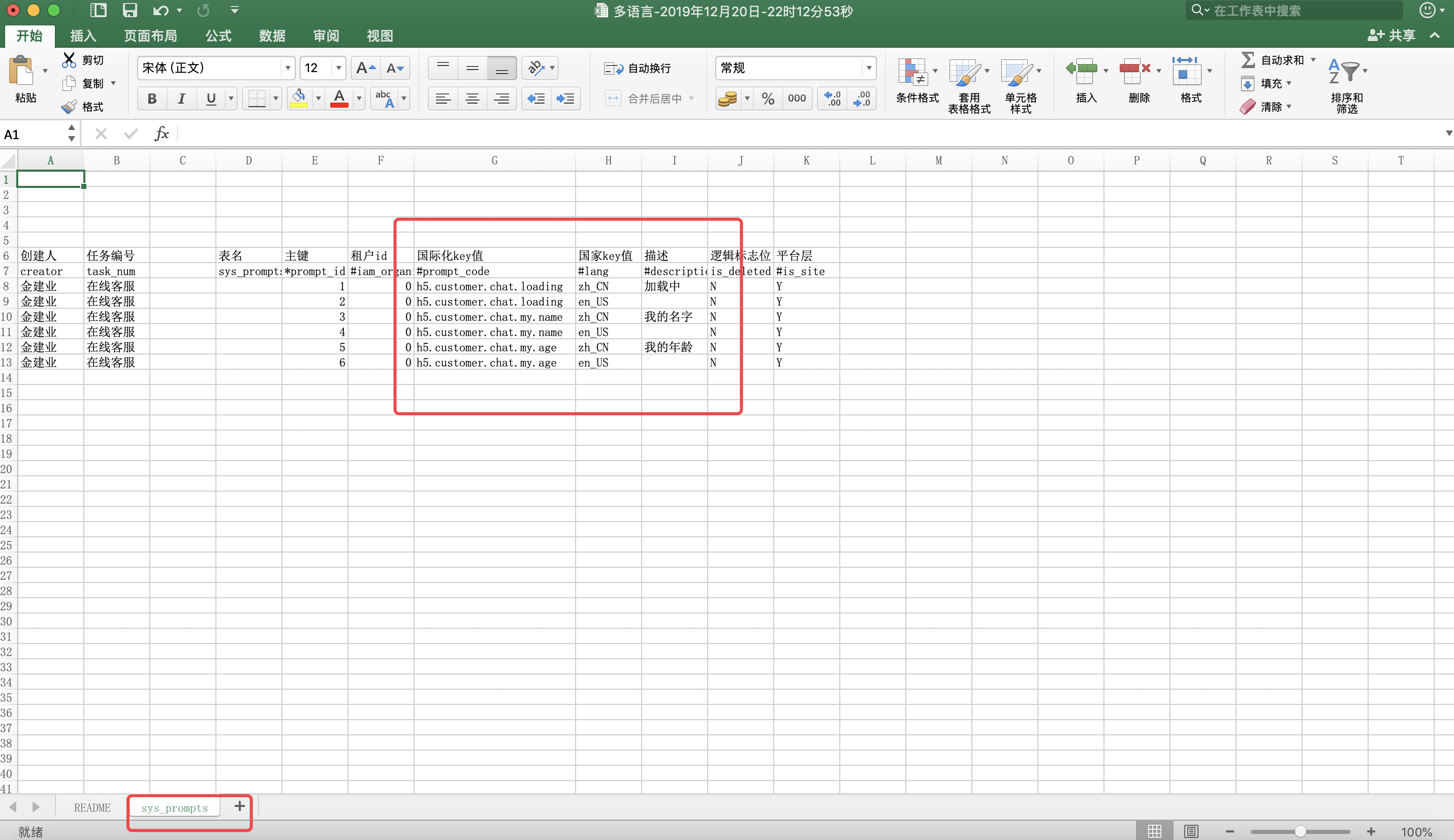Image resolution: width=1454 pixels, height=840 pixels.
Task: Decrease decimal places icon
Action: pos(862,99)
